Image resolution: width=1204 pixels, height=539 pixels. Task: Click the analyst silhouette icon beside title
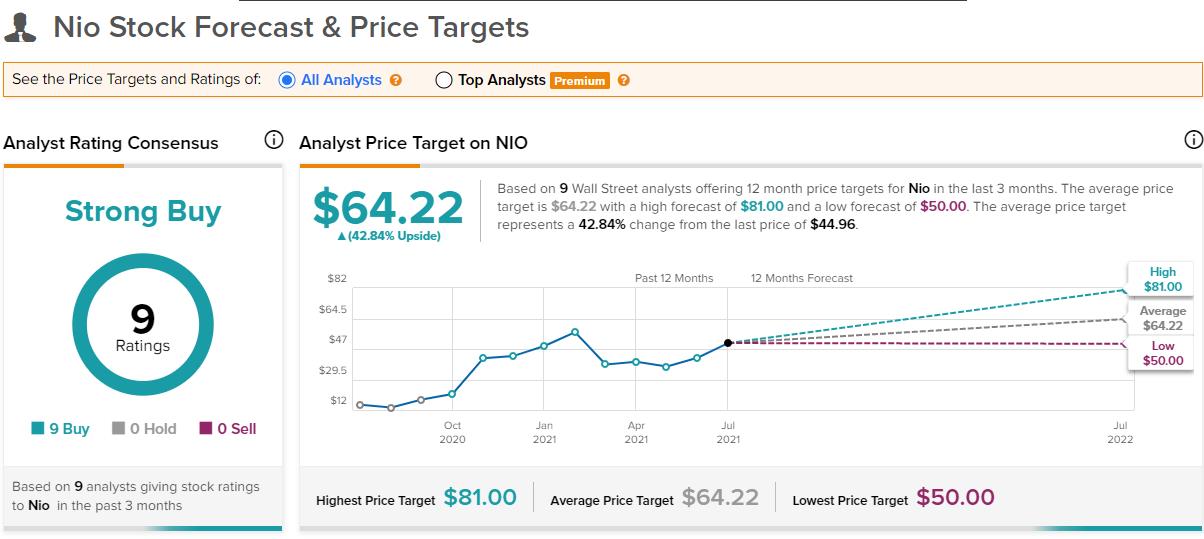click(x=21, y=27)
